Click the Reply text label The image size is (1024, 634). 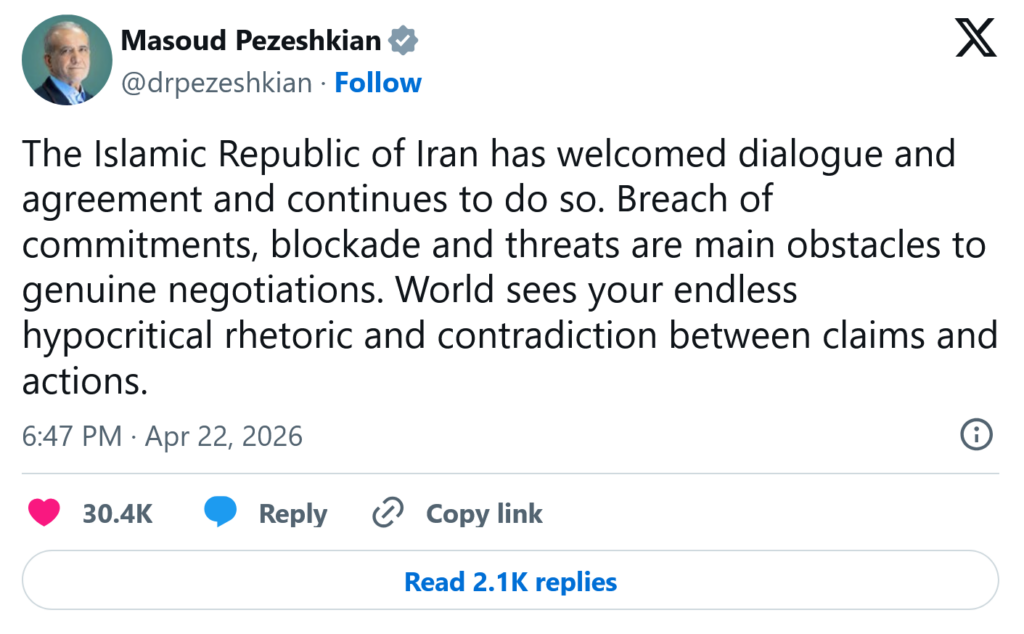coord(293,513)
